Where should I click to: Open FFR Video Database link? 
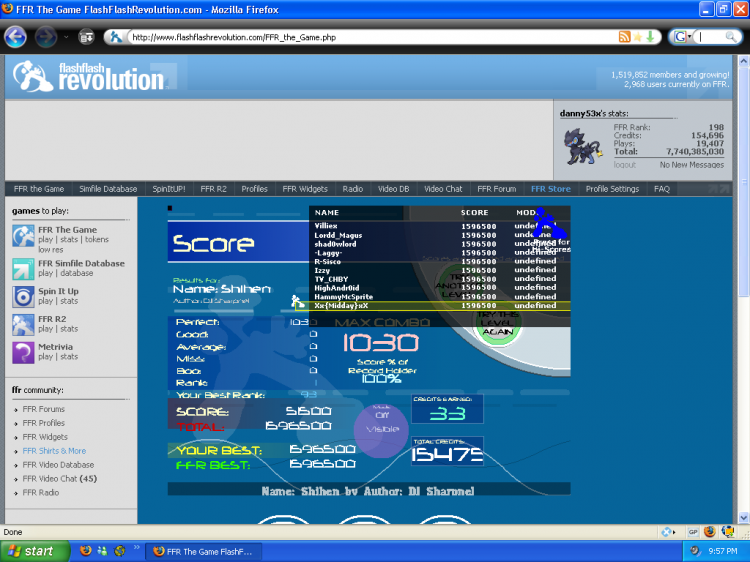(x=58, y=464)
